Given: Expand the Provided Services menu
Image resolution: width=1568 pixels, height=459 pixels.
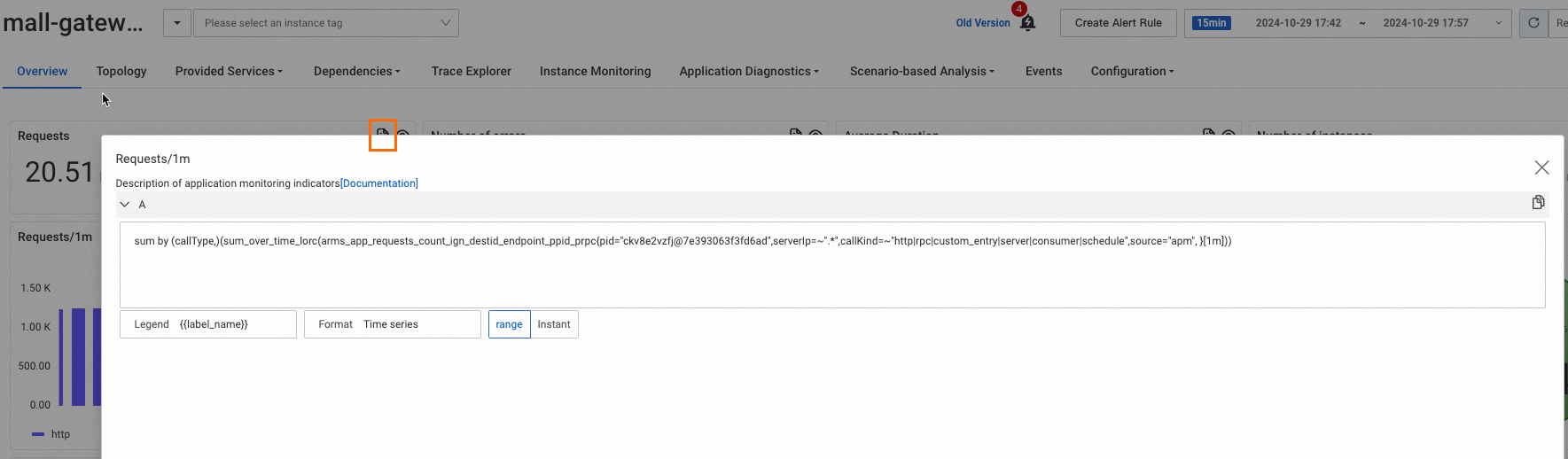Looking at the screenshot, I should click(x=229, y=71).
